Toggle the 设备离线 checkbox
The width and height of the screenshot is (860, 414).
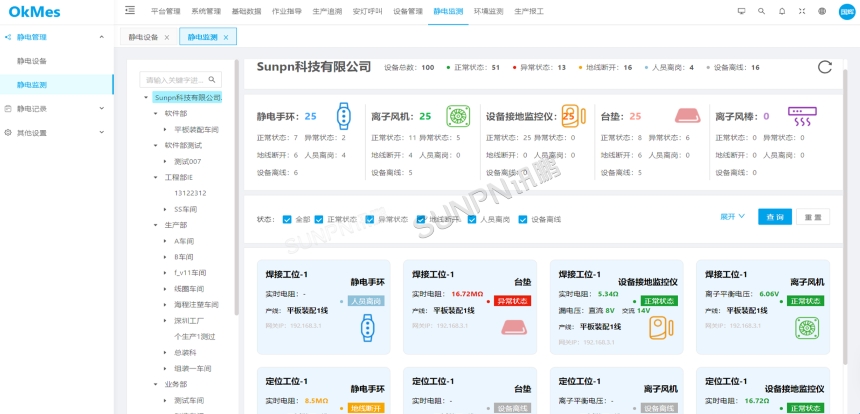(x=523, y=219)
